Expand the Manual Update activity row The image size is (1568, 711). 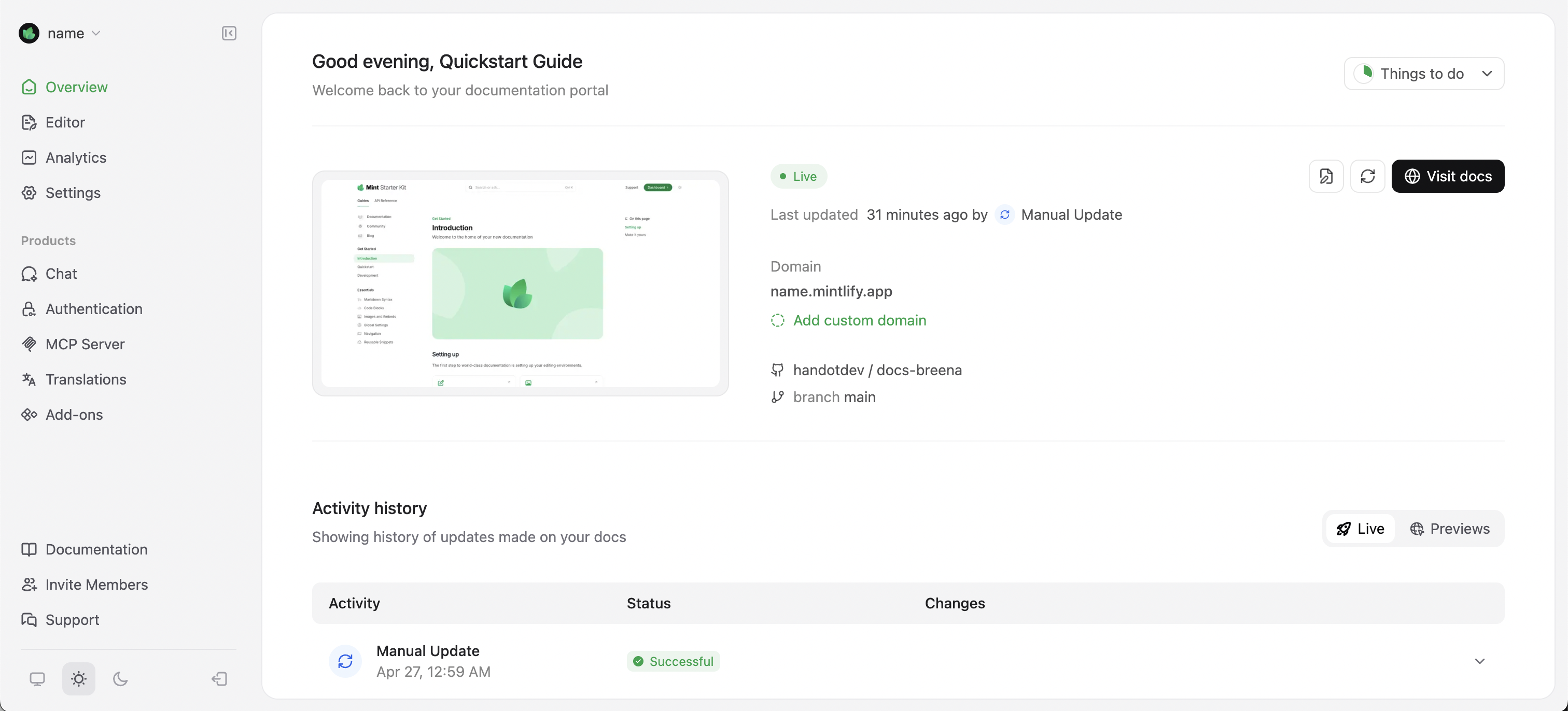click(1479, 661)
